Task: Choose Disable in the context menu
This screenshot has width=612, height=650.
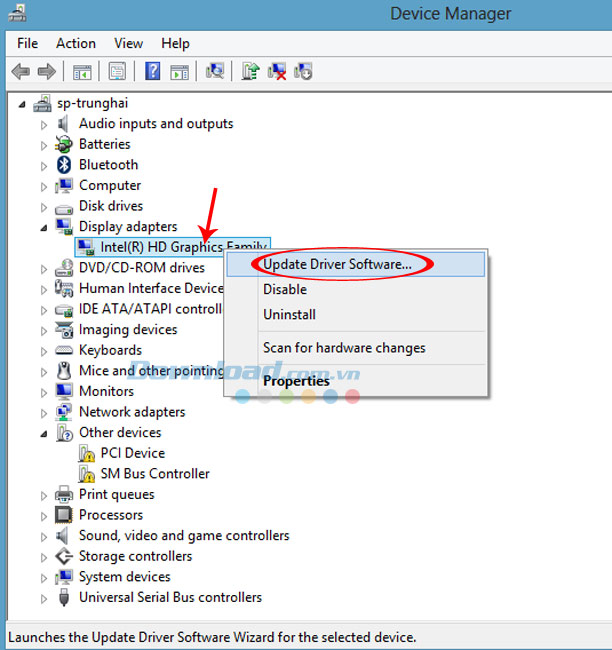Action: [x=356, y=289]
